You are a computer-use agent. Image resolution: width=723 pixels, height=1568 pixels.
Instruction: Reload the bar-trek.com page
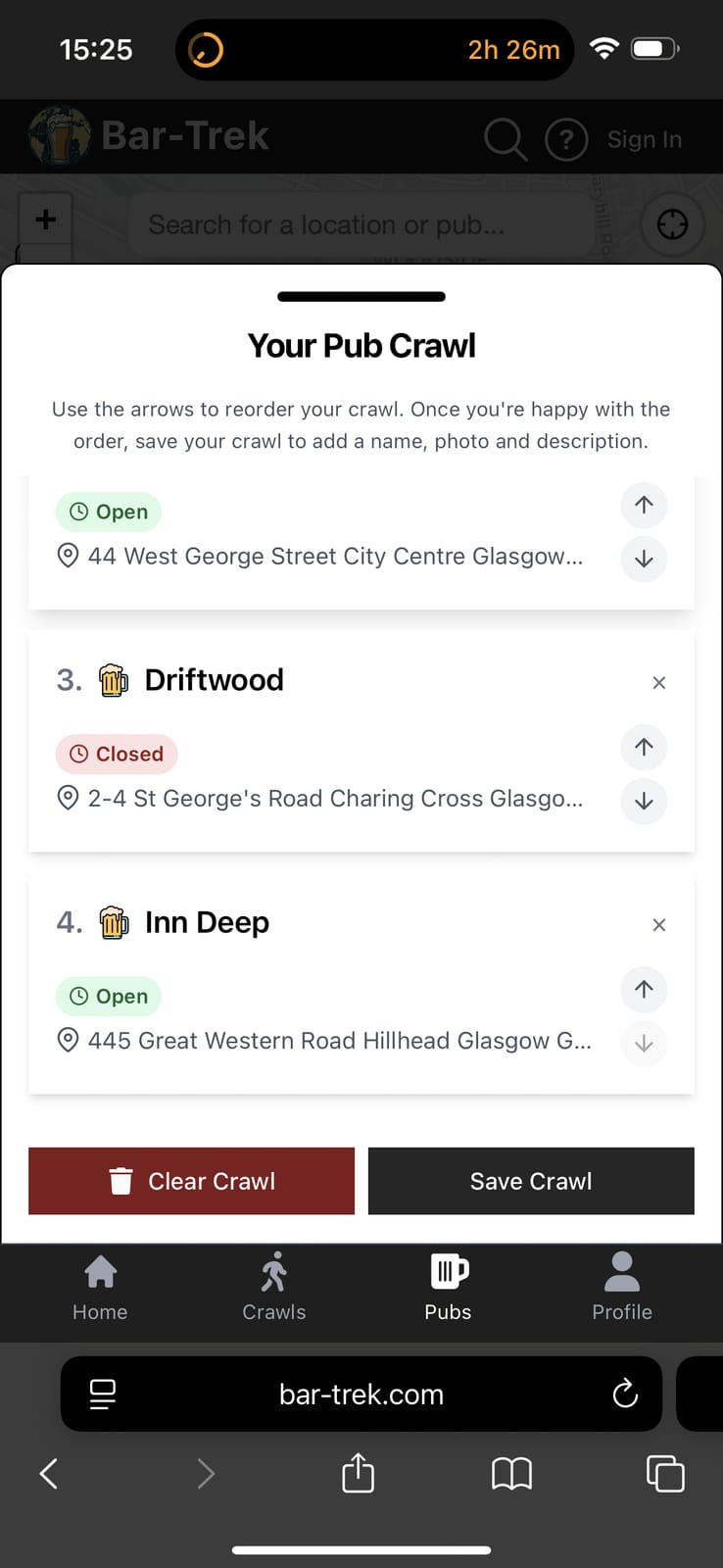click(625, 1394)
